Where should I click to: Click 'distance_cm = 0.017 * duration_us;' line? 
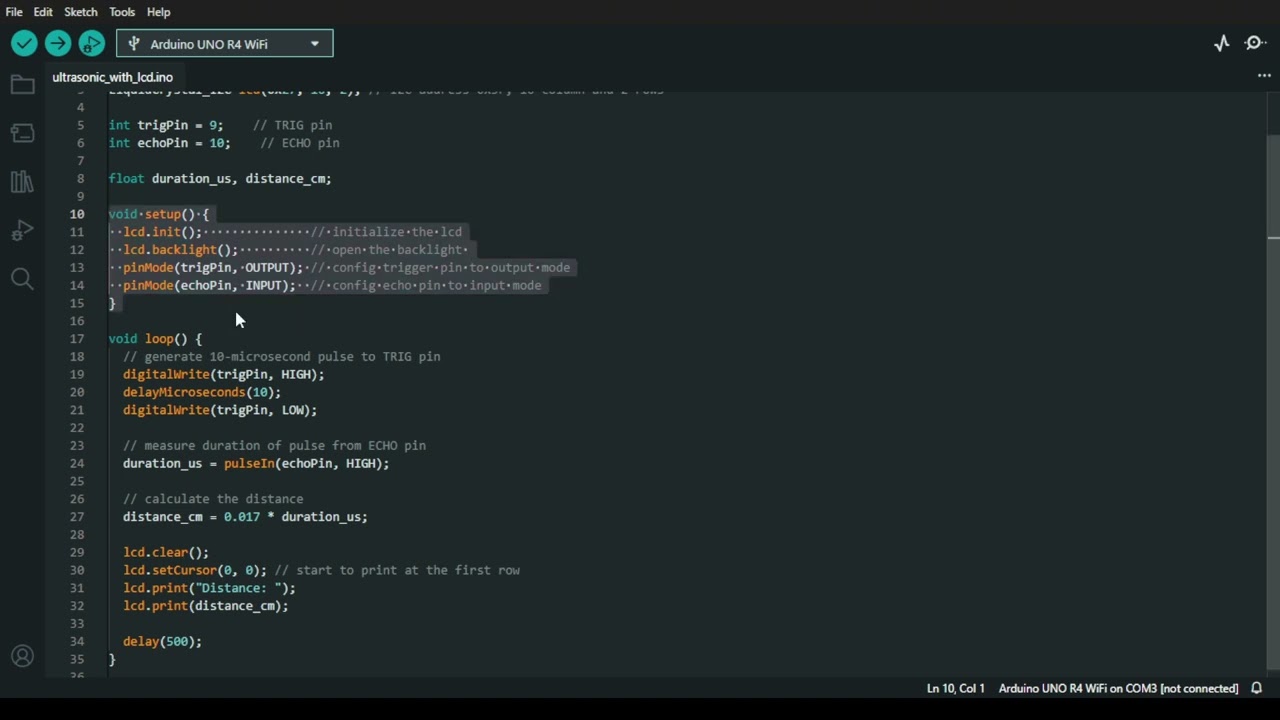(245, 517)
